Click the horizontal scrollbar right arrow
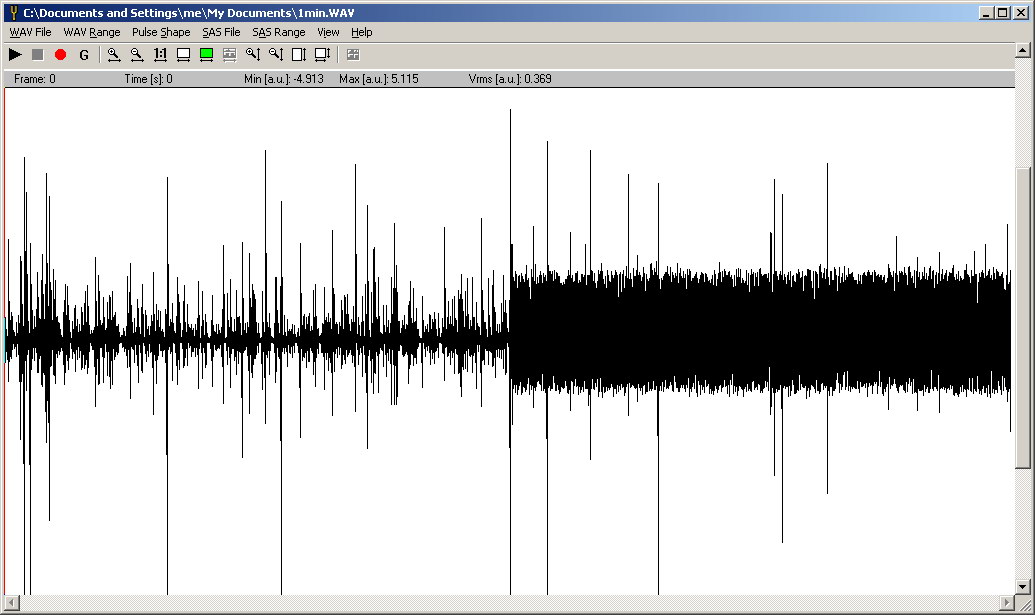This screenshot has height=615, width=1035. coord(1006,603)
